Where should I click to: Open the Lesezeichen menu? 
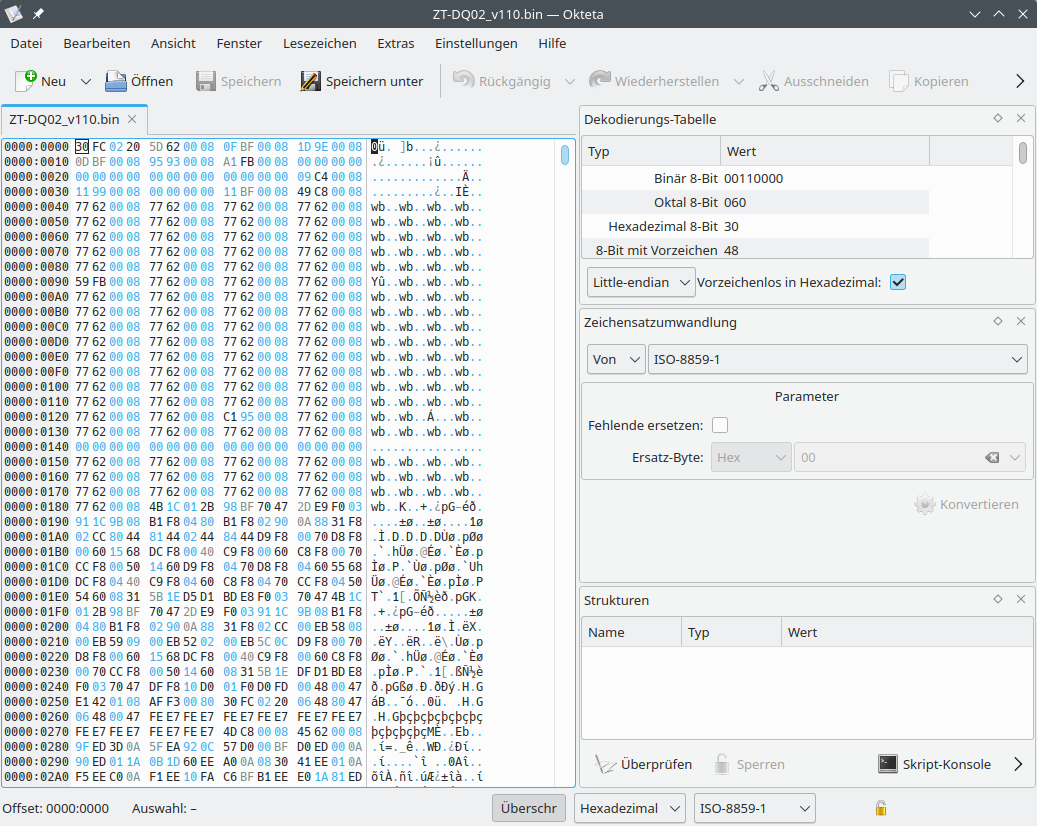[x=319, y=43]
